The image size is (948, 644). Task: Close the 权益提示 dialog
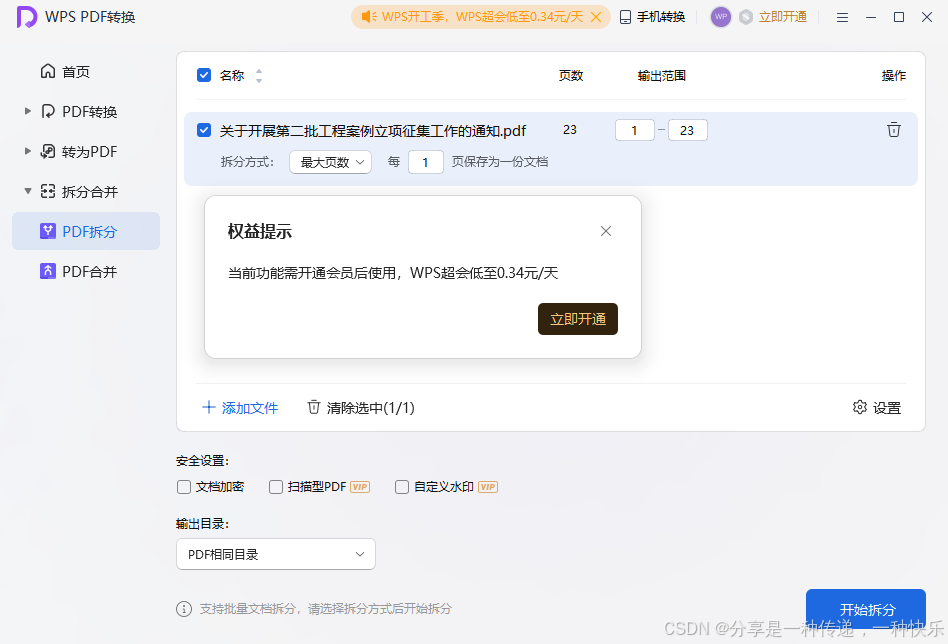point(606,231)
